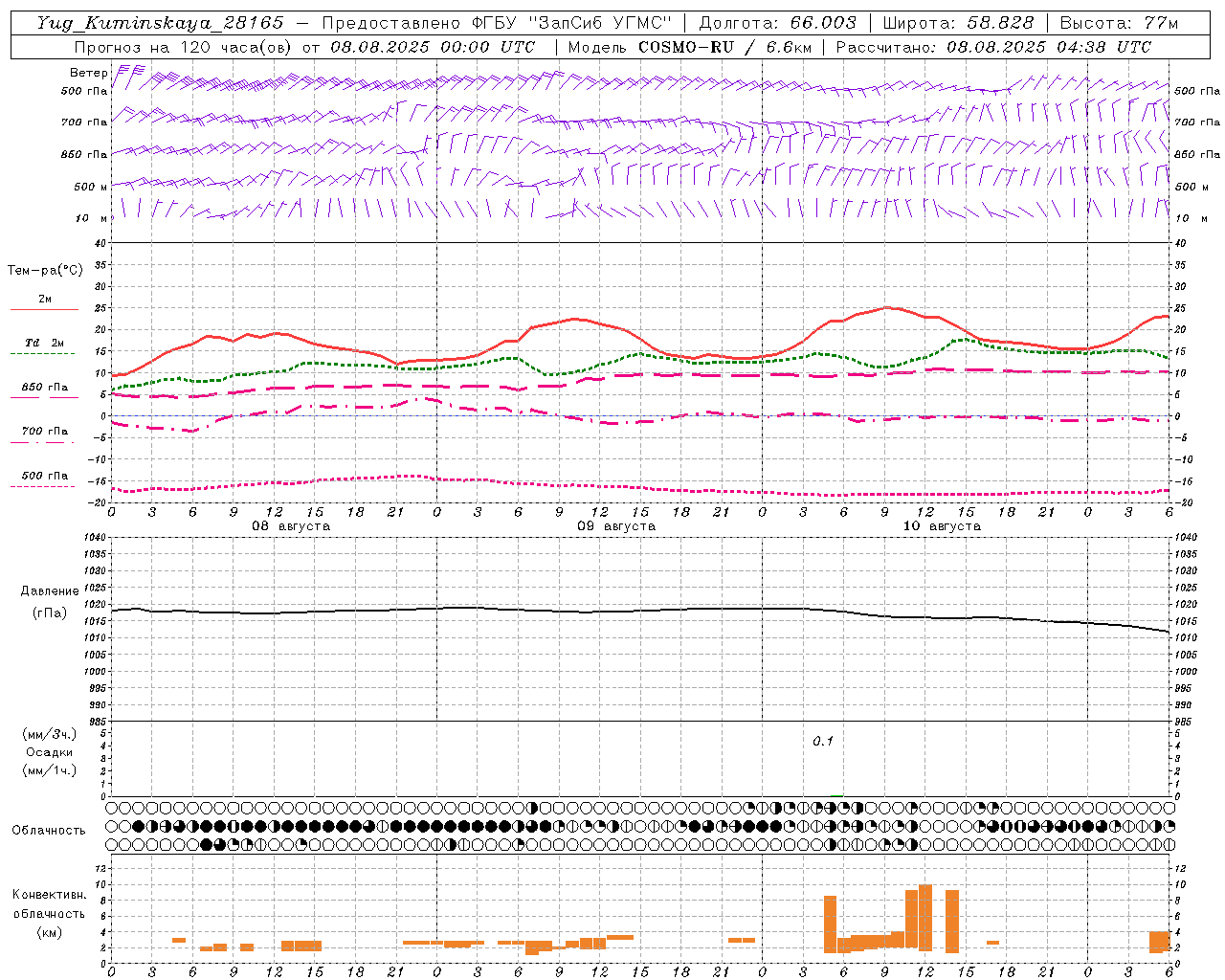This screenshot has width=1225, height=980.
Task: Click the elevation text Высота: 77м
Action: 1119,23
